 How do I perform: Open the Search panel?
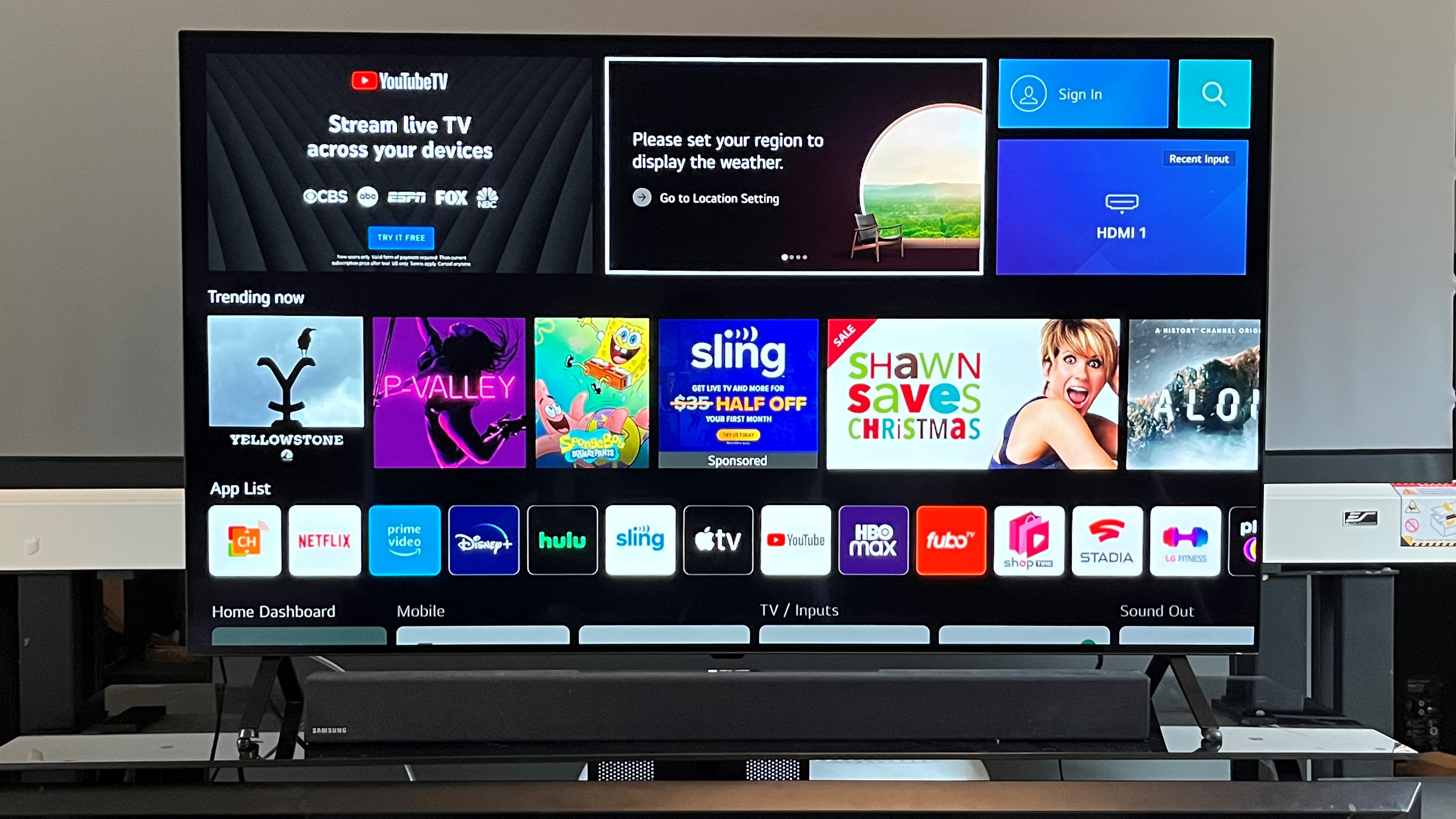1215,95
